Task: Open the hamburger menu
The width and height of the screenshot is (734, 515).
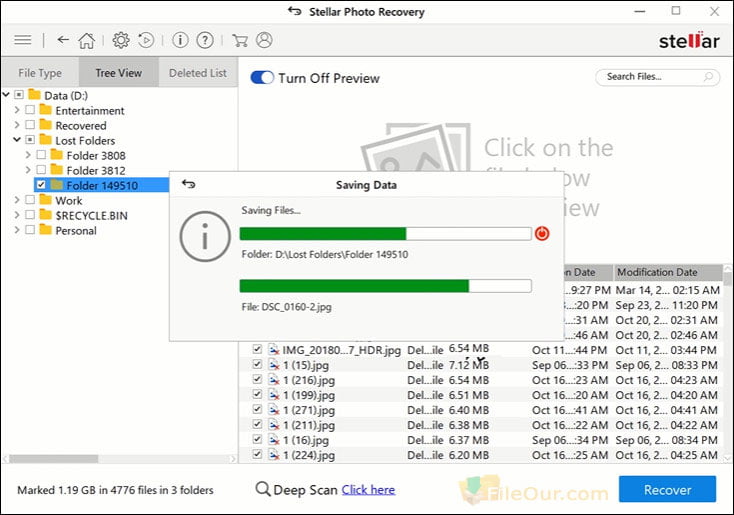Action: [x=22, y=40]
